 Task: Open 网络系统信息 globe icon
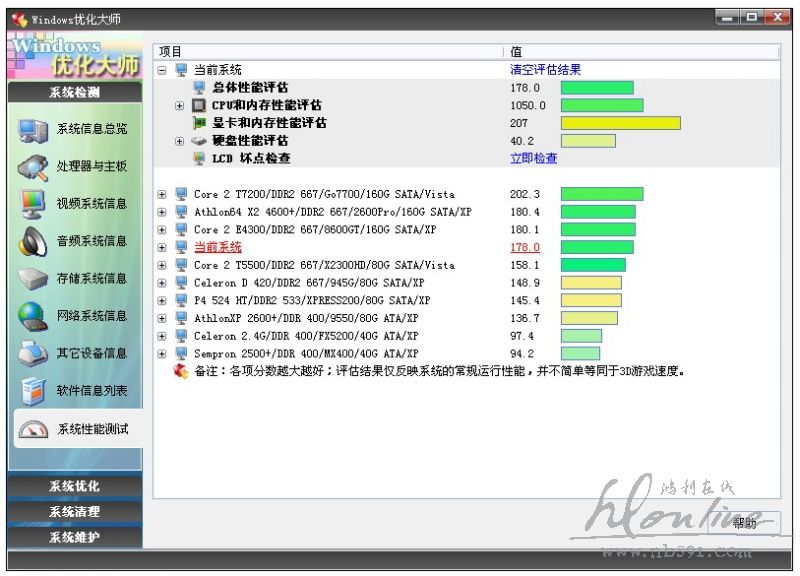33,316
